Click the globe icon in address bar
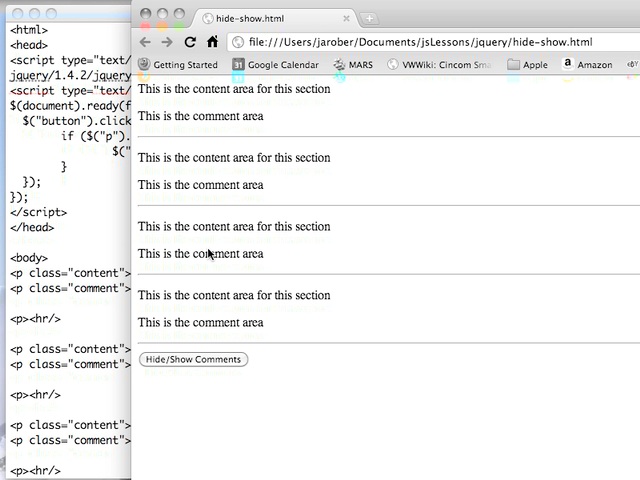Screen dimensions: 640x480 [x=238, y=42]
